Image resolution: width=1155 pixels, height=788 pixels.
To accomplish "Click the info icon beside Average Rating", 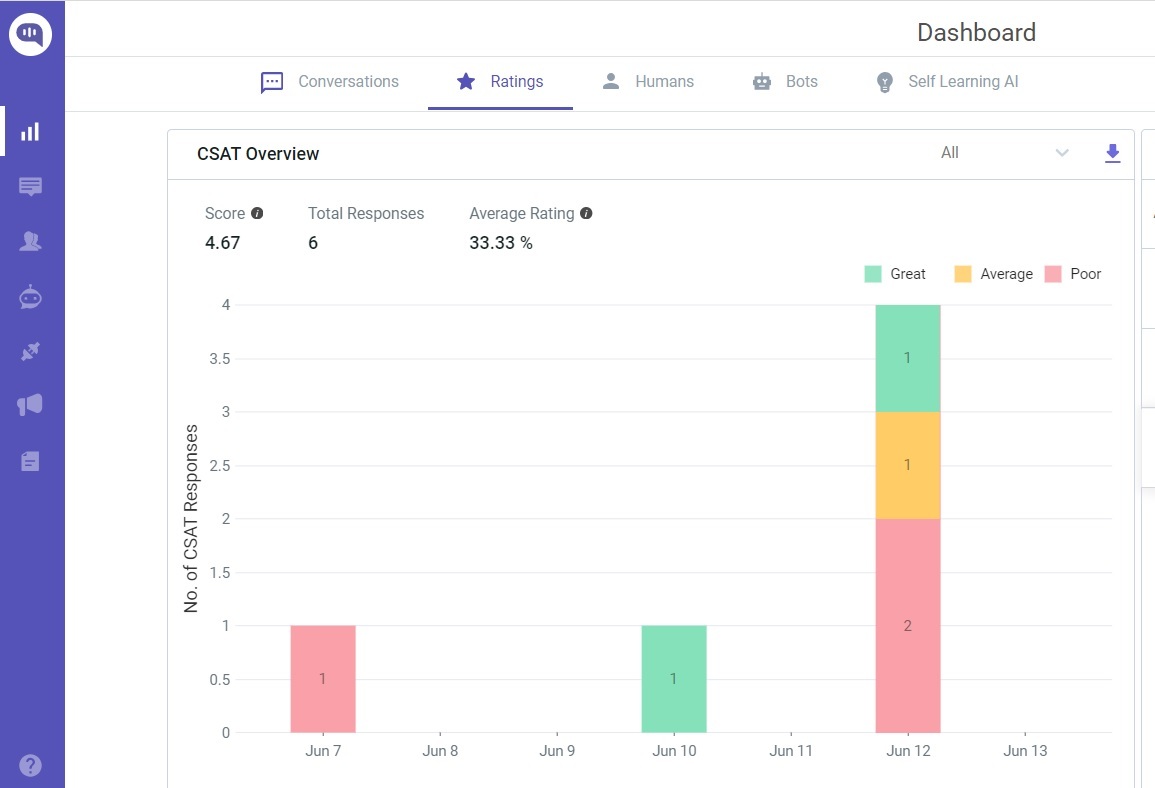I will pos(586,212).
